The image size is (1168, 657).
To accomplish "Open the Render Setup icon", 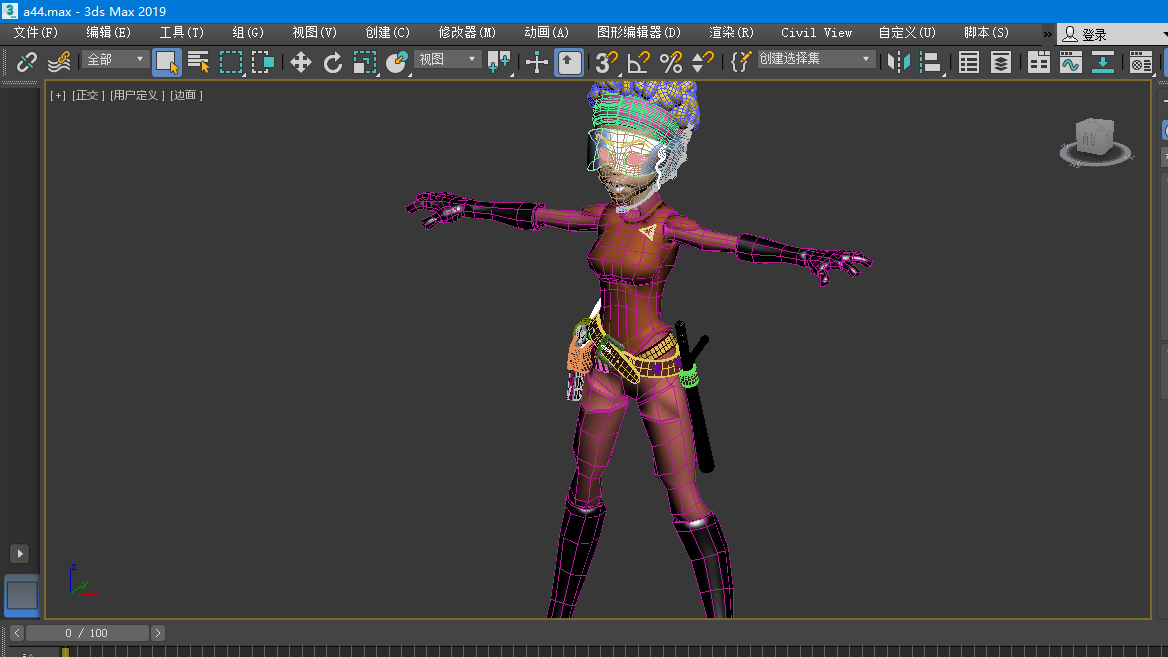I will tap(1140, 63).
